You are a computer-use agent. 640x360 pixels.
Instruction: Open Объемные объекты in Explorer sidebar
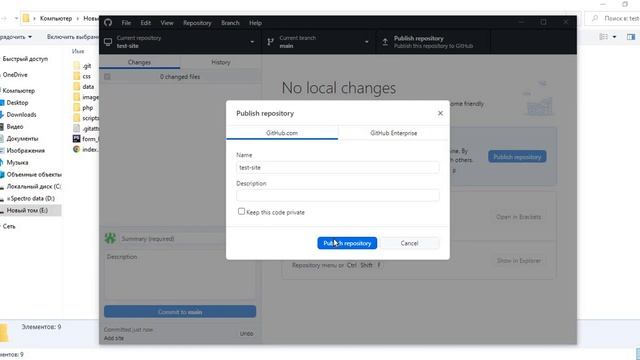coord(33,174)
